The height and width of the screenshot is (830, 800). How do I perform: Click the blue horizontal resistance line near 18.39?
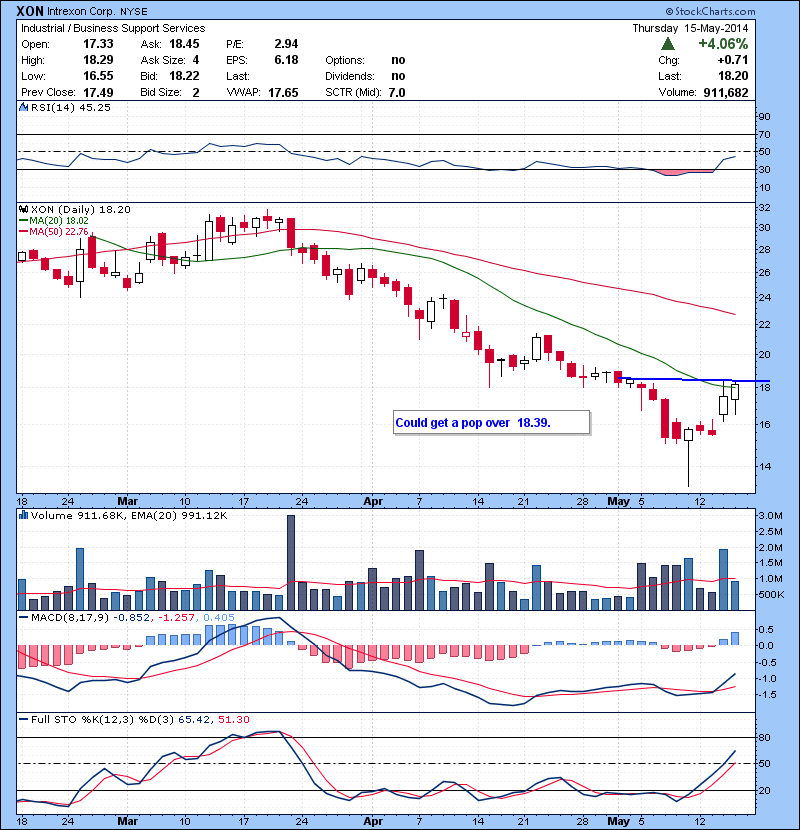tap(694, 380)
